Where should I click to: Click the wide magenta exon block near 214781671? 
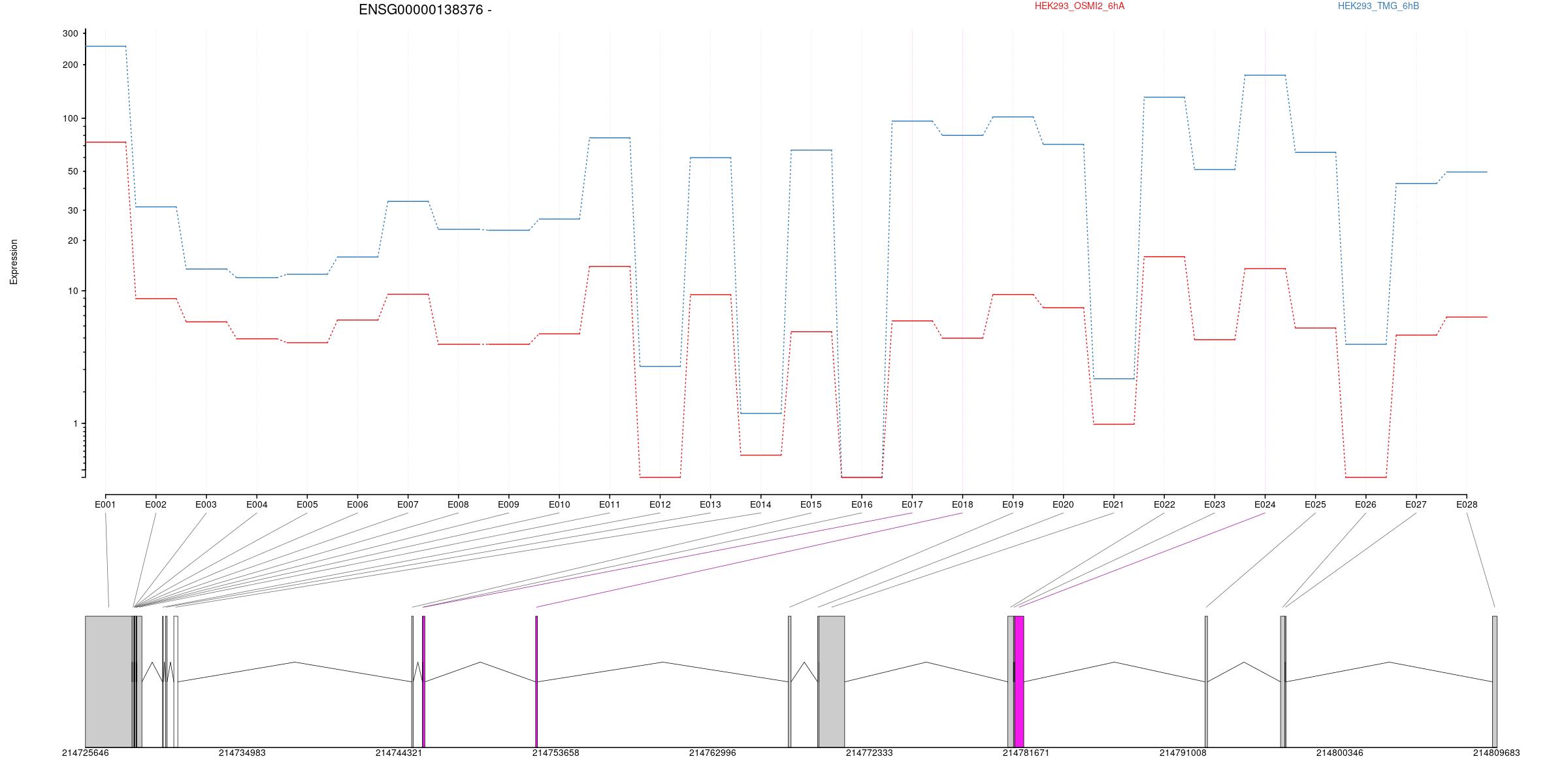1019,681
